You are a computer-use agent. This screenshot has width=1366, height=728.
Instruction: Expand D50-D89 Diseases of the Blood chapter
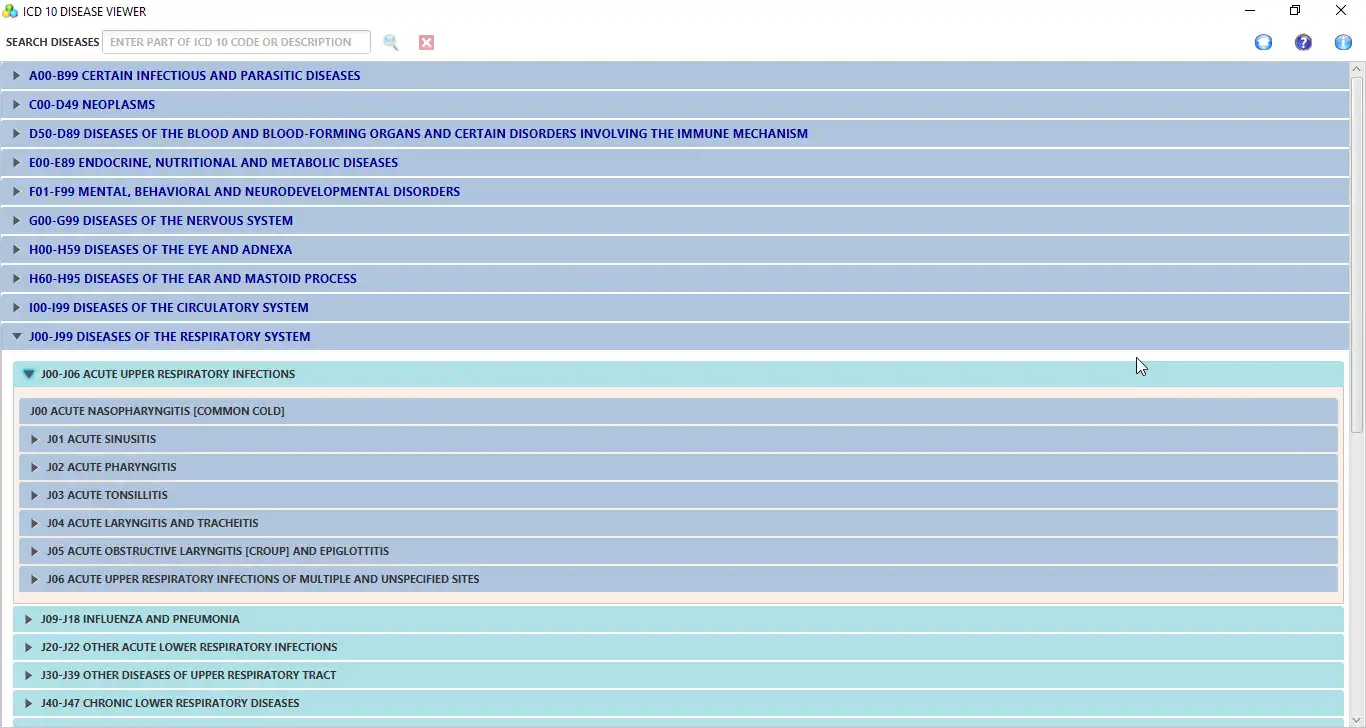point(676,134)
